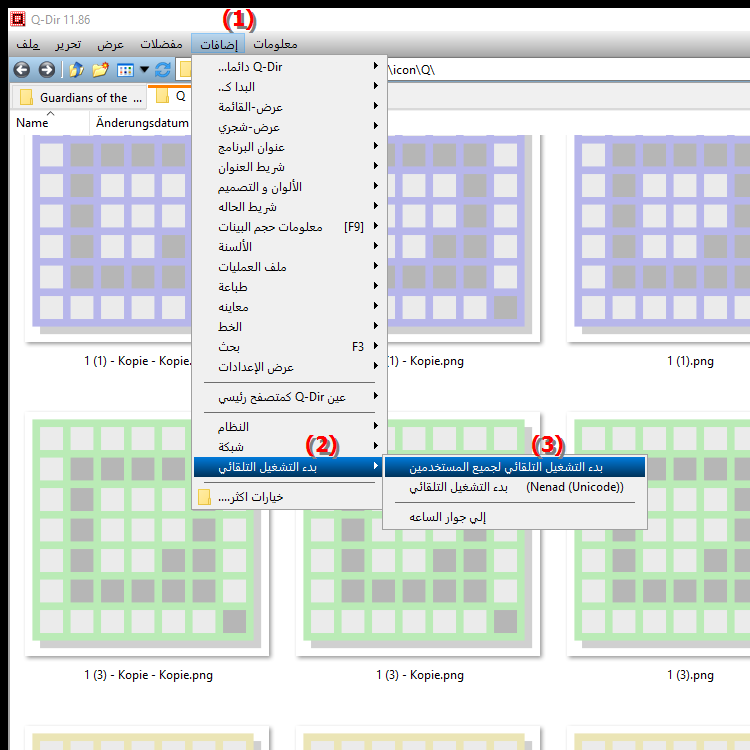Open the طباعة print submenu
The height and width of the screenshot is (750, 750).
288,287
